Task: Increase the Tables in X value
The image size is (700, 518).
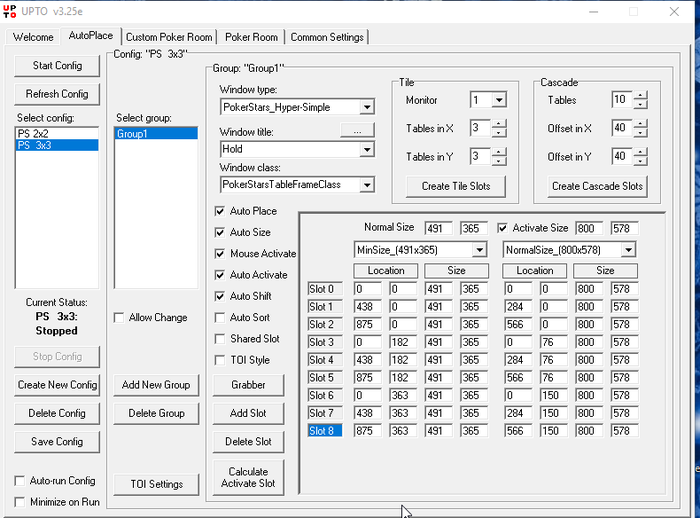Action: [500, 124]
